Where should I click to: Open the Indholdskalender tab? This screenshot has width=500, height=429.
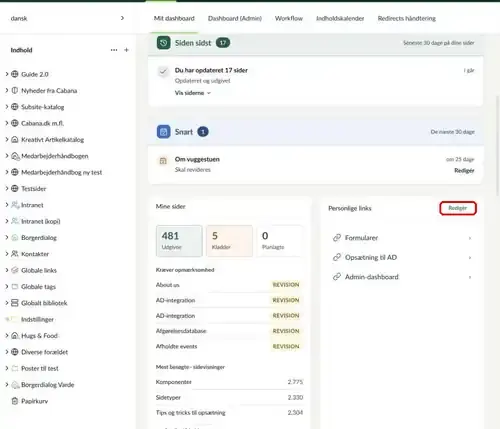click(x=340, y=18)
